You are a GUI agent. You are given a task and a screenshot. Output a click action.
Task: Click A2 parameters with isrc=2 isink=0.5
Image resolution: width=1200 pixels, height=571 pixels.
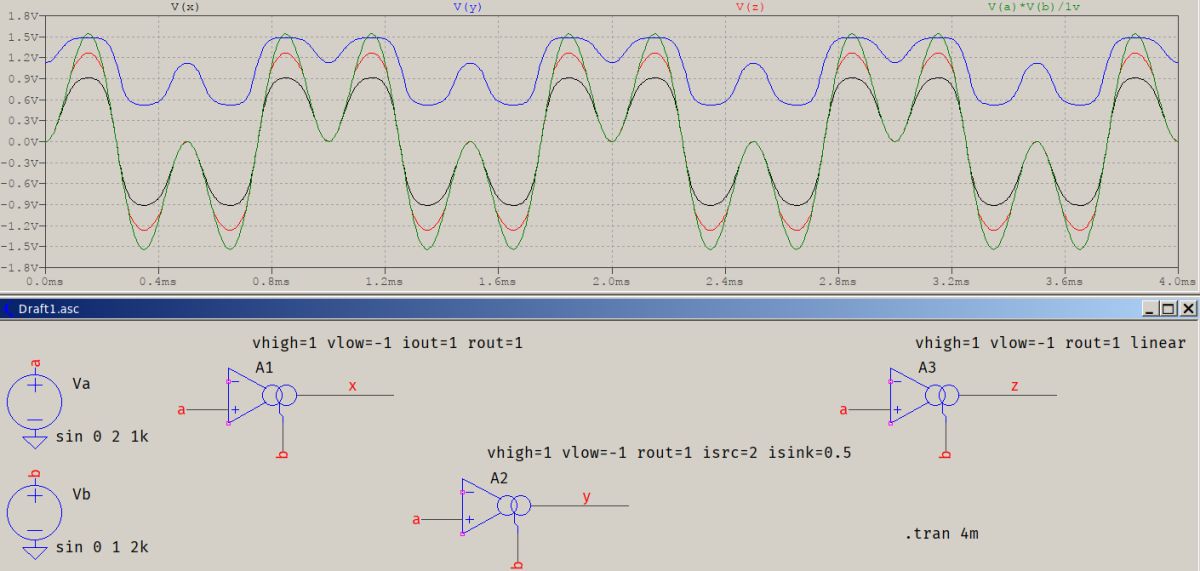coord(669,453)
